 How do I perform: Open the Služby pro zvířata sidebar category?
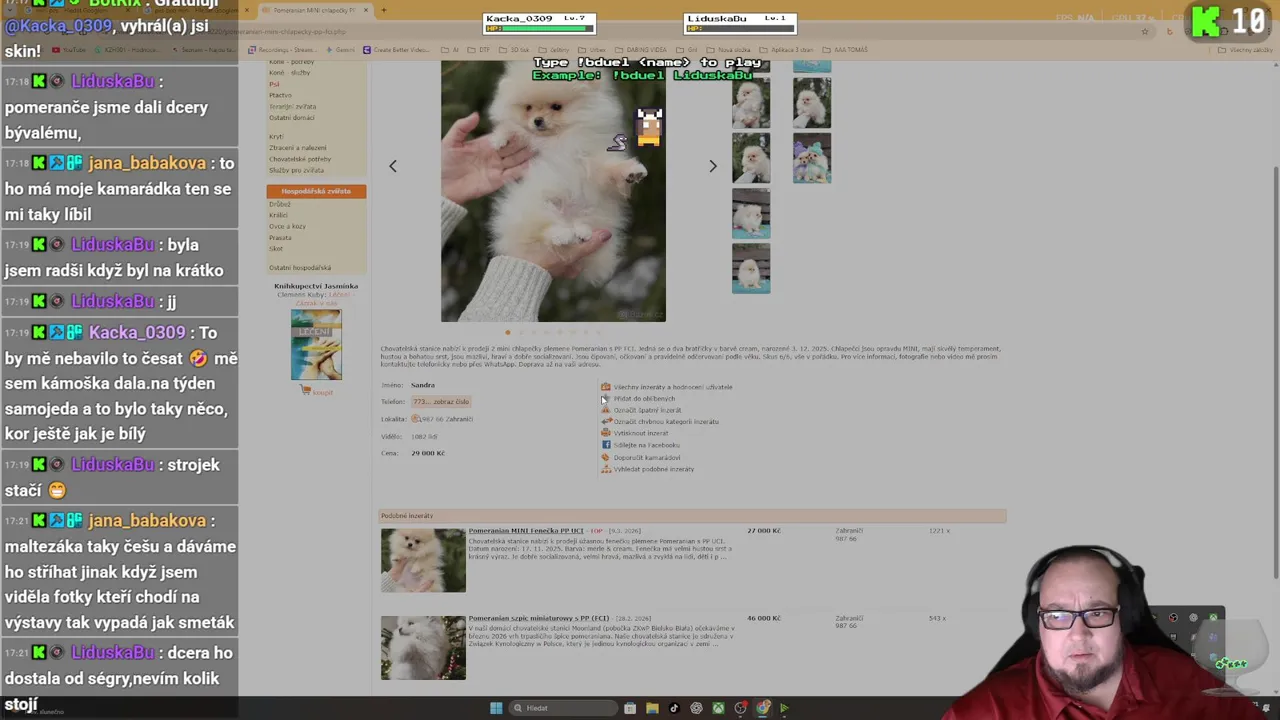coord(296,170)
